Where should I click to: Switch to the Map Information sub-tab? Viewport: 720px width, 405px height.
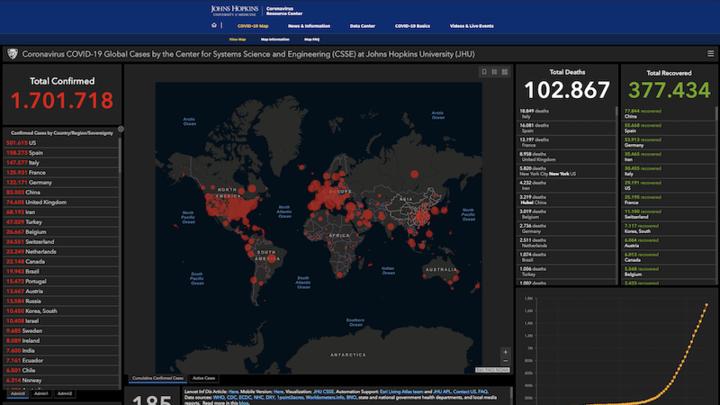[x=275, y=39]
